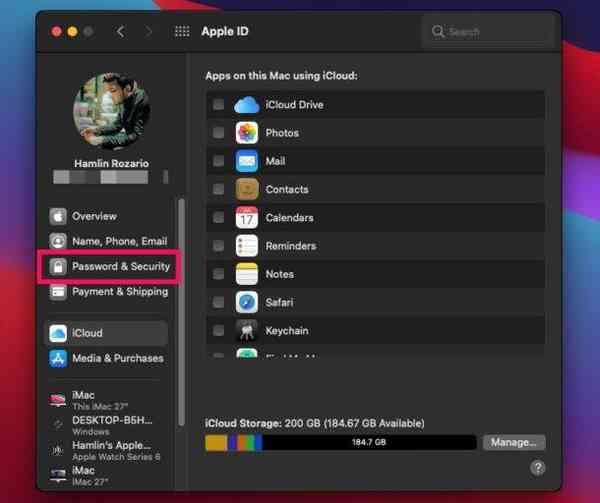Click the iCloud Drive label text
Viewport: 600px width, 503px height.
[294, 105]
